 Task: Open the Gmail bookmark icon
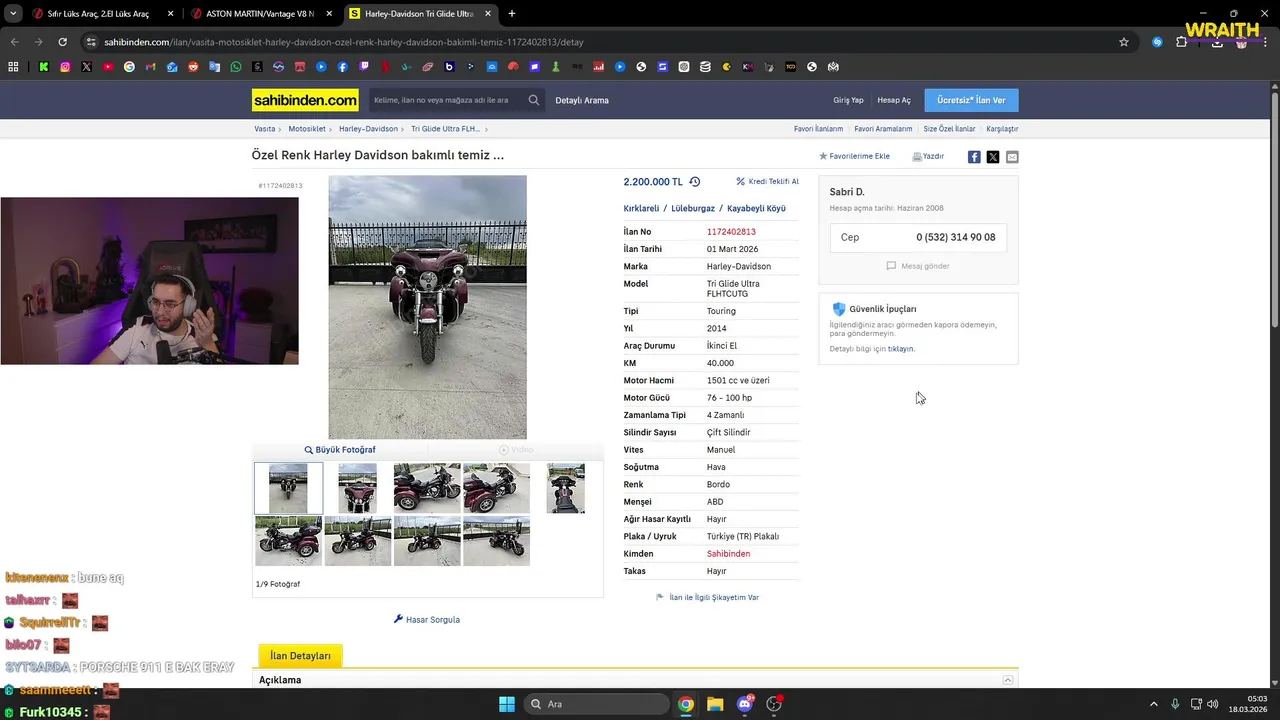(x=151, y=67)
